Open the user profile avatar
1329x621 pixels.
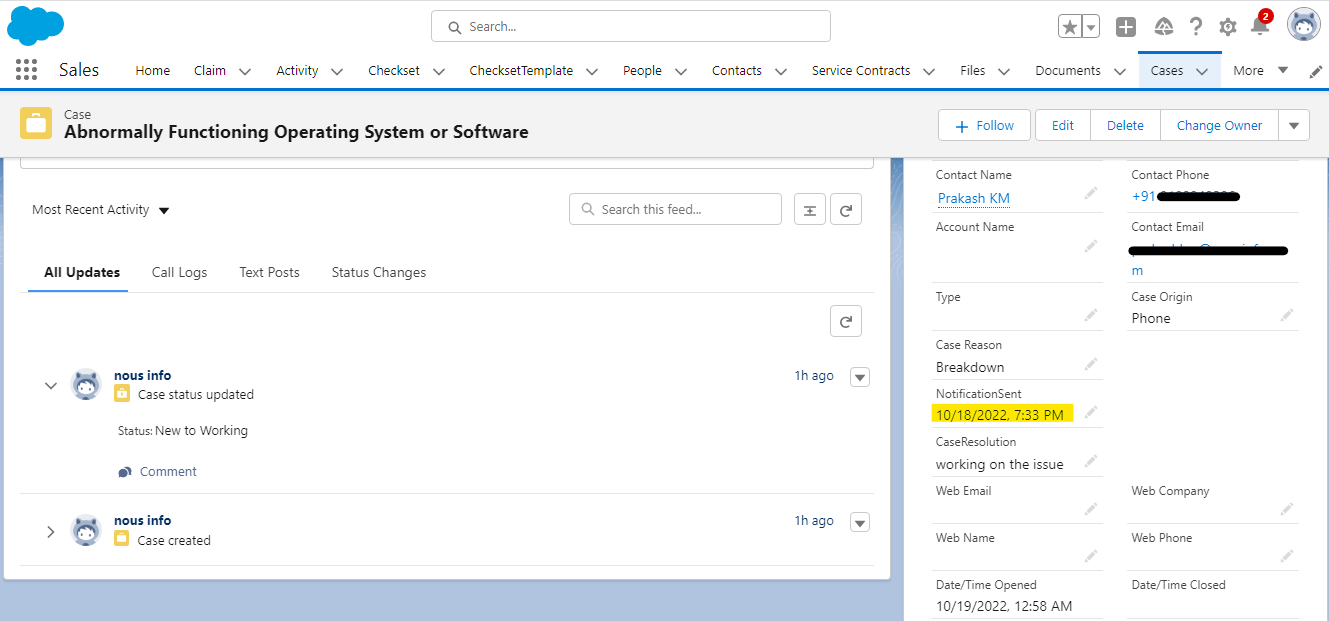click(x=1303, y=25)
